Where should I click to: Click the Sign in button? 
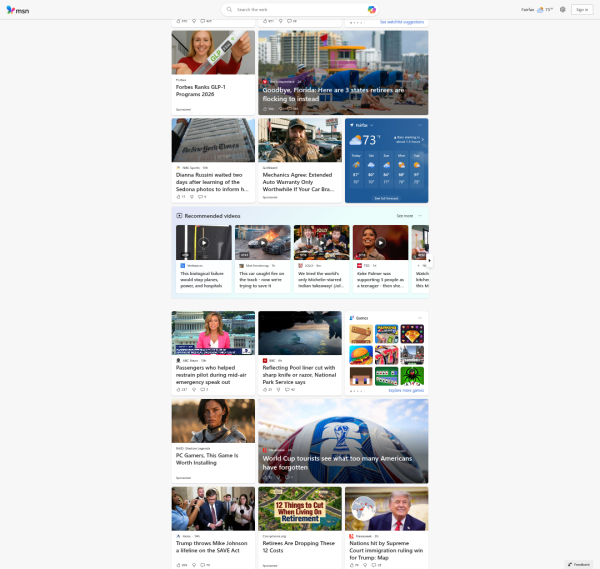click(582, 10)
